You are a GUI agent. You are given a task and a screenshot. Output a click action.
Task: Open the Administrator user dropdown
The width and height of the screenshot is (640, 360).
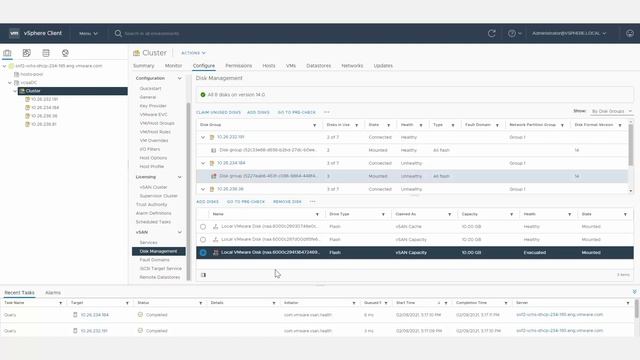coord(569,33)
